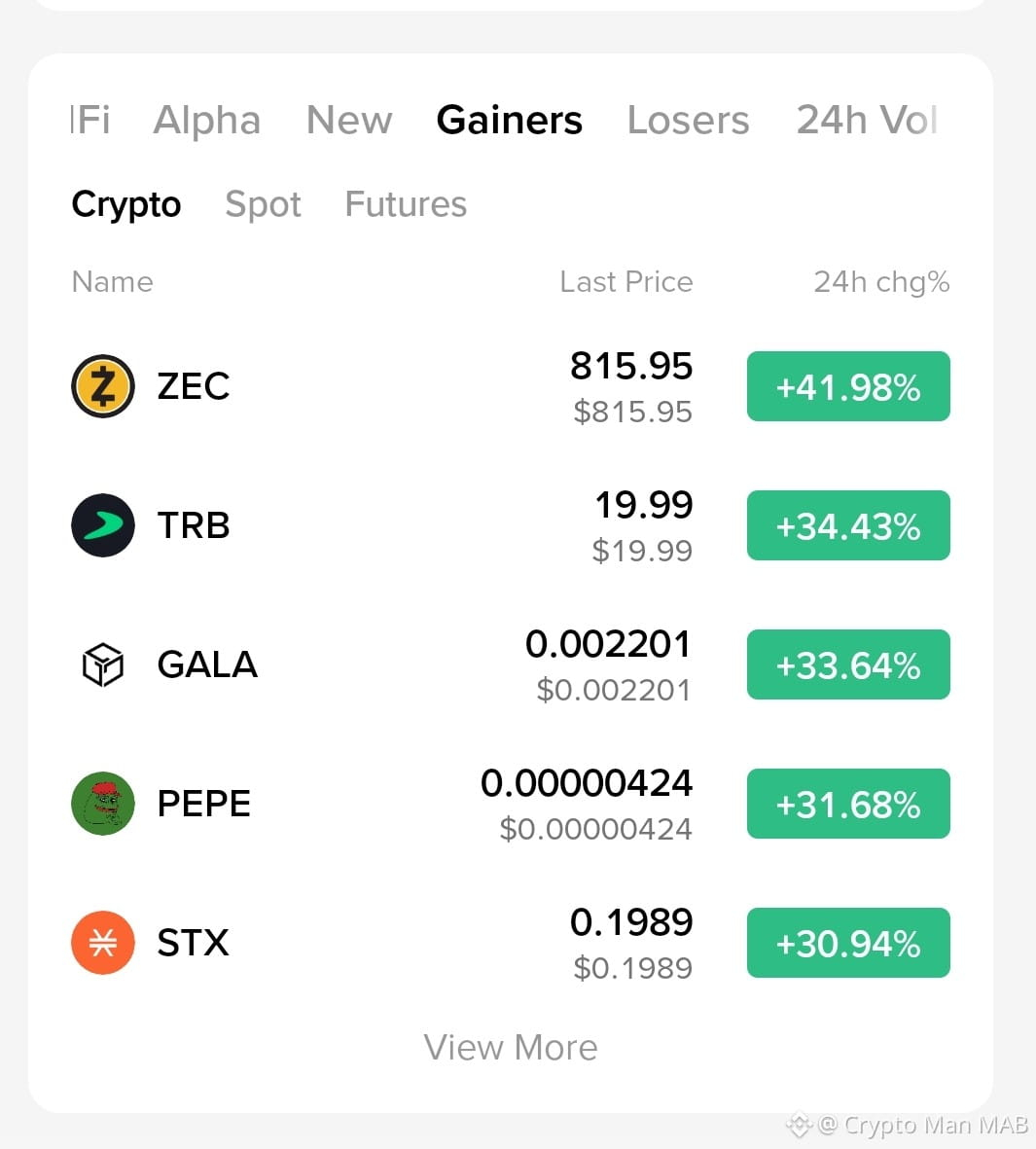
Task: Switch to the Spot sub-tab
Action: pyautogui.click(x=263, y=204)
